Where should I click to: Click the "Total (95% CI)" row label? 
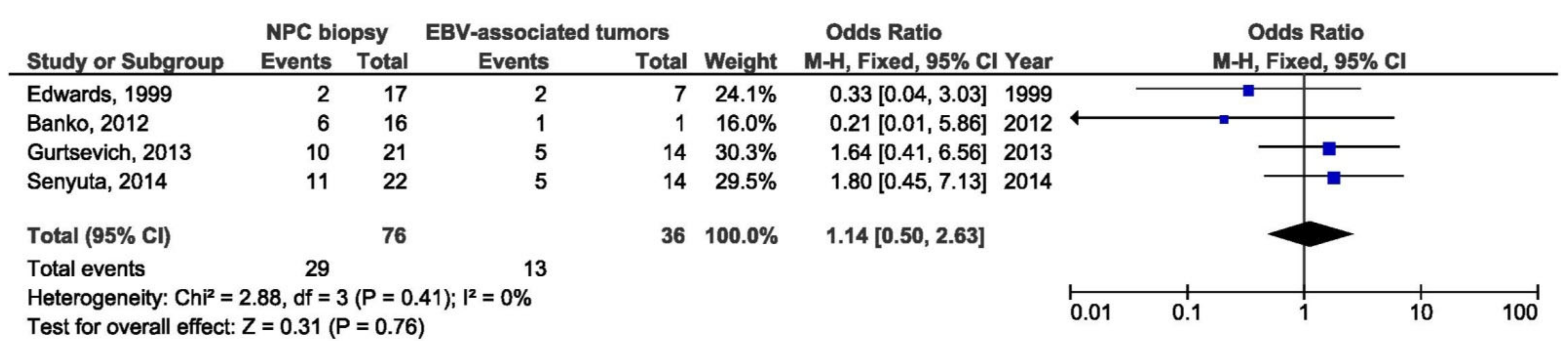point(99,236)
